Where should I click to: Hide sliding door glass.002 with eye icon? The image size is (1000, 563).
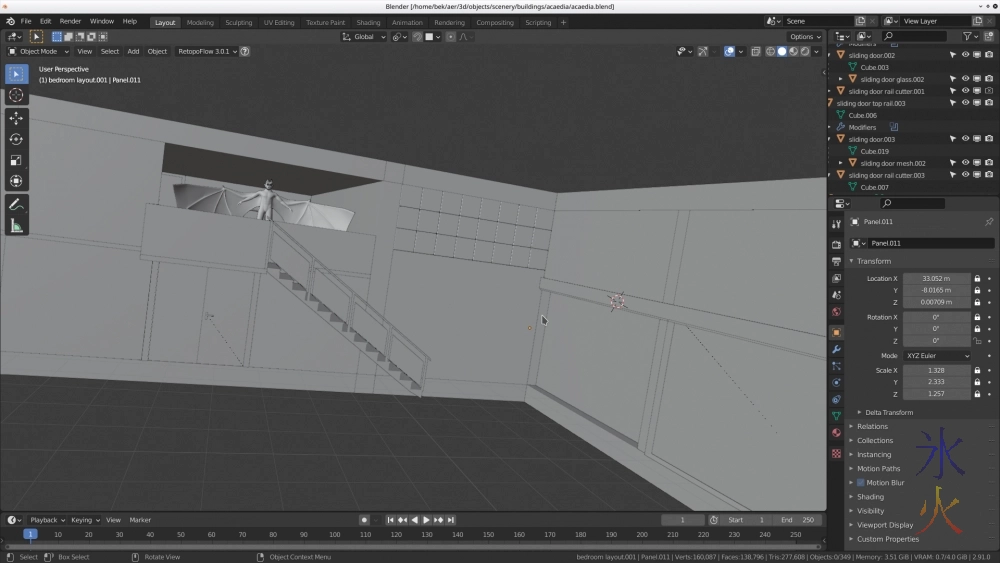tap(965, 79)
